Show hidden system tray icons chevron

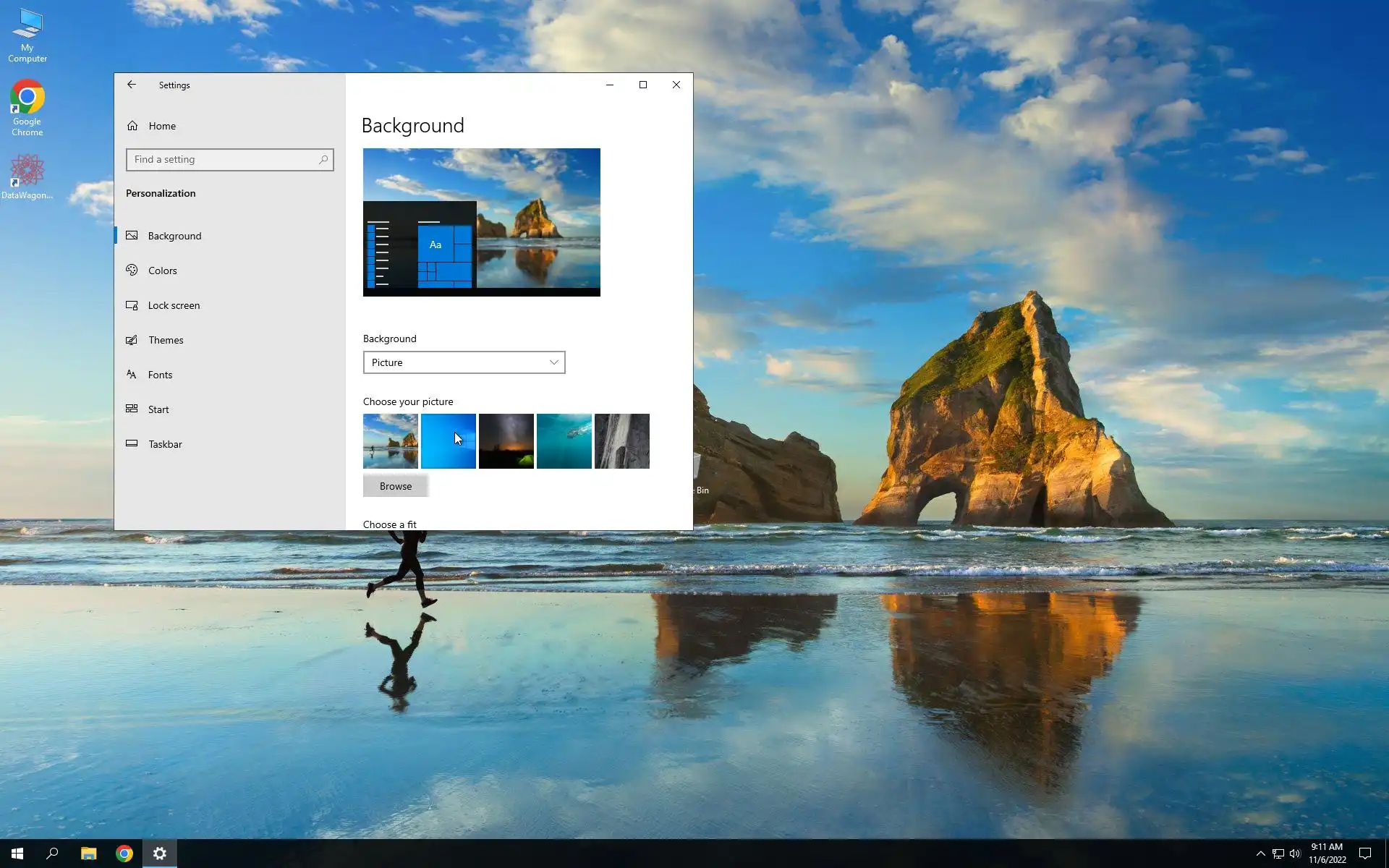1260,854
